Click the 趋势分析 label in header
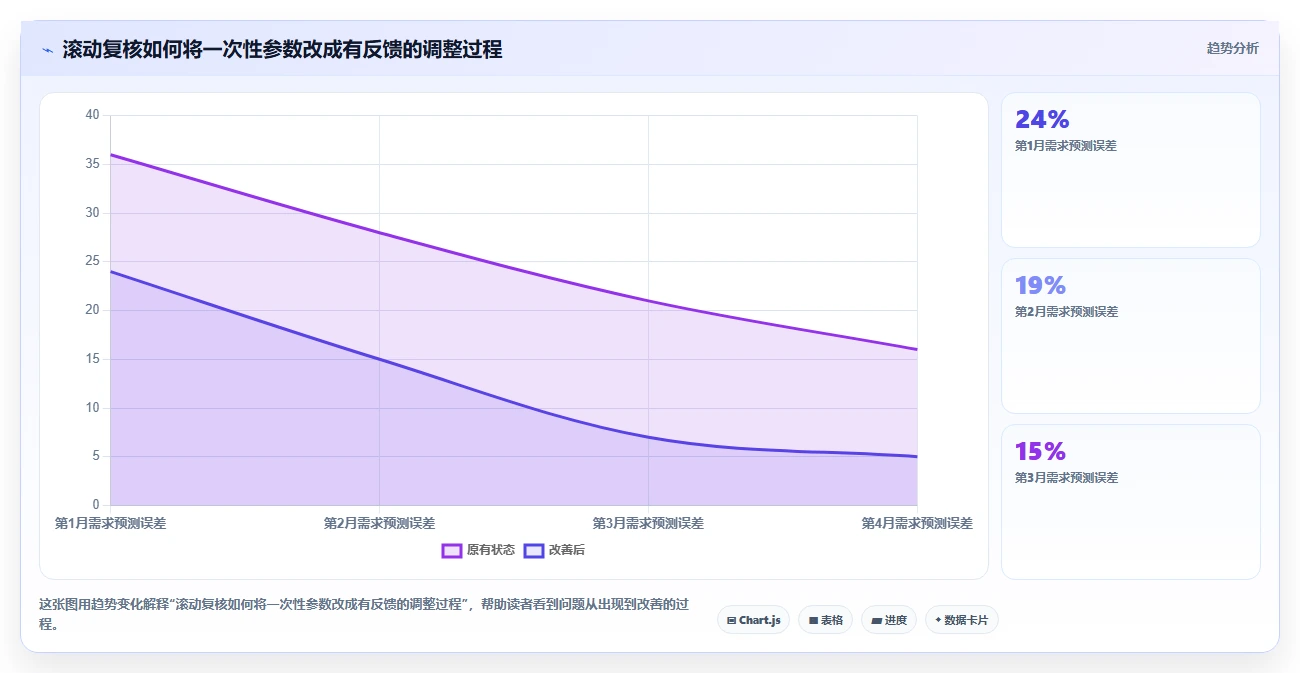 [1233, 48]
